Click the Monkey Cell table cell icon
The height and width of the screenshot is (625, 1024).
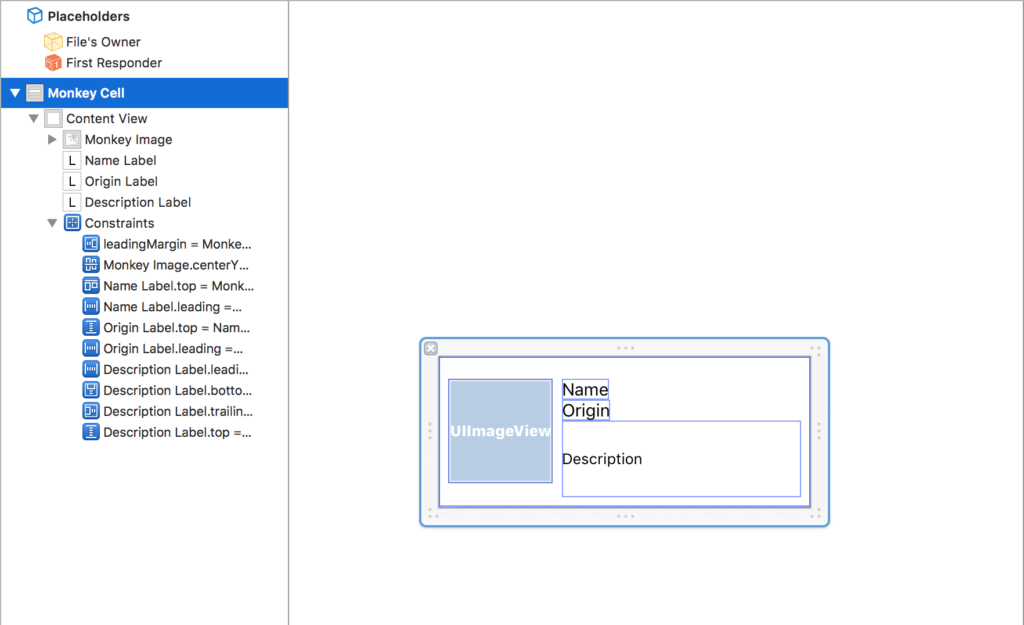click(35, 93)
